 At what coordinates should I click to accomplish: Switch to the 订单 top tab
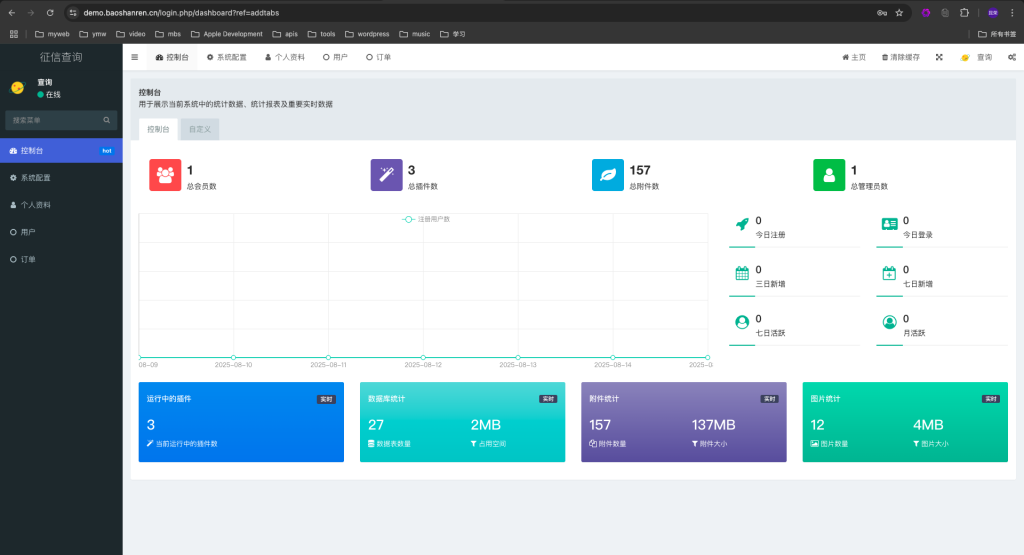coord(379,57)
